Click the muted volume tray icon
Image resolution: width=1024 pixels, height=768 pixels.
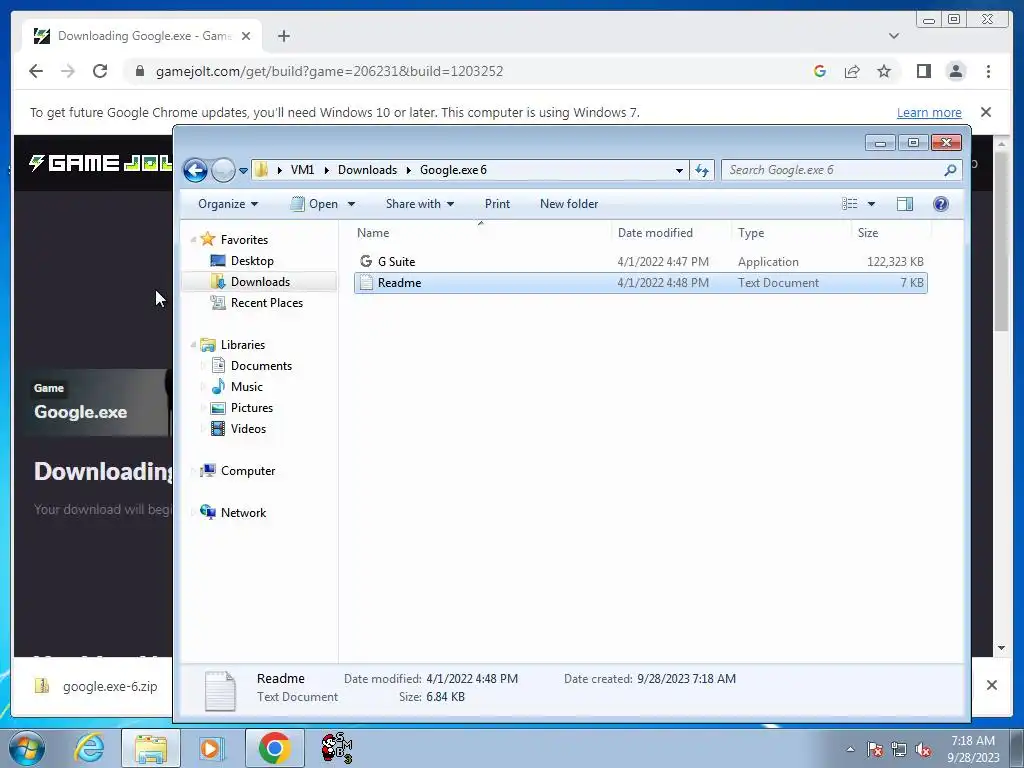pos(923,750)
